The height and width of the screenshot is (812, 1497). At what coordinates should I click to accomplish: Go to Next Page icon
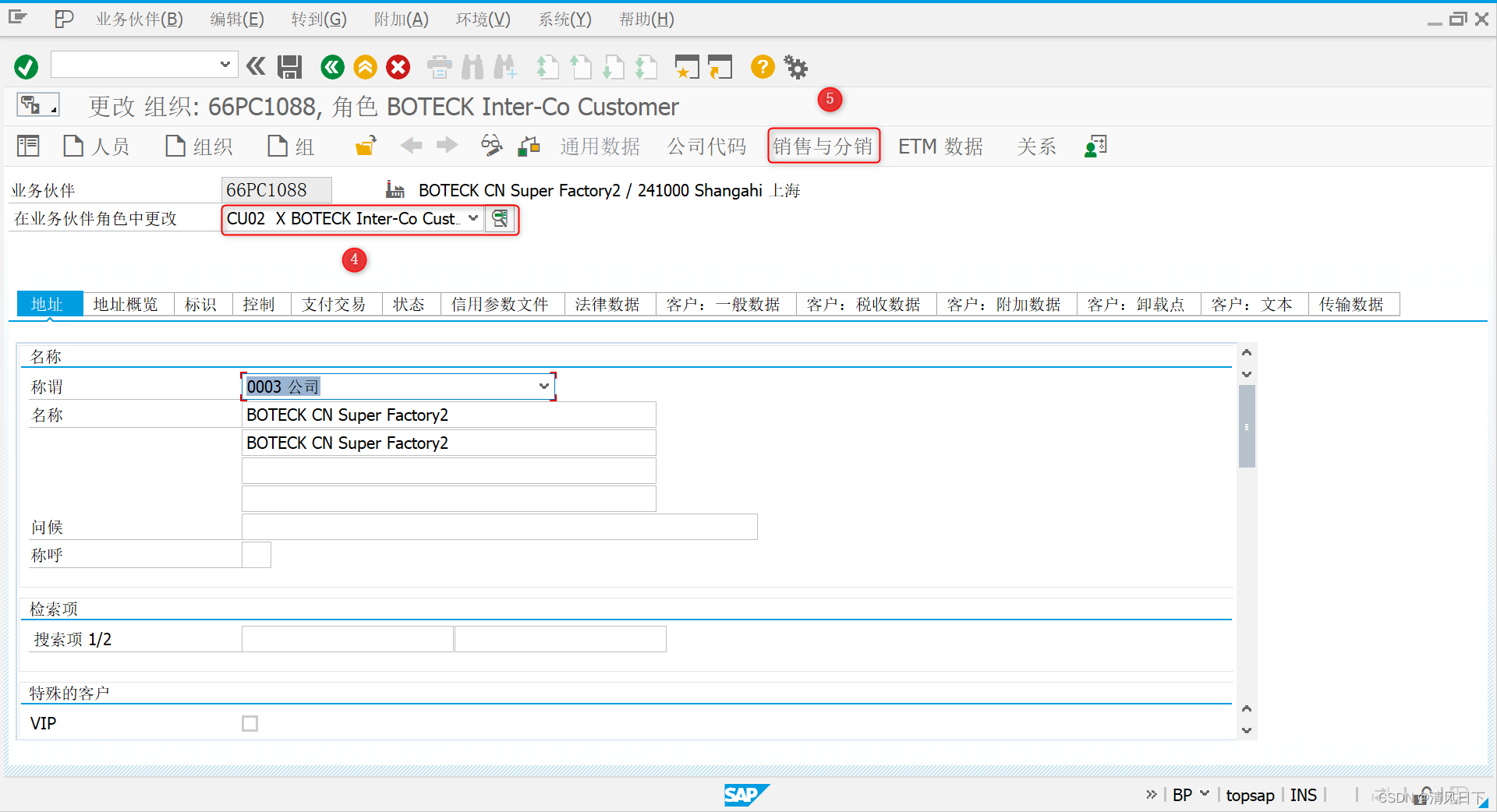click(613, 67)
